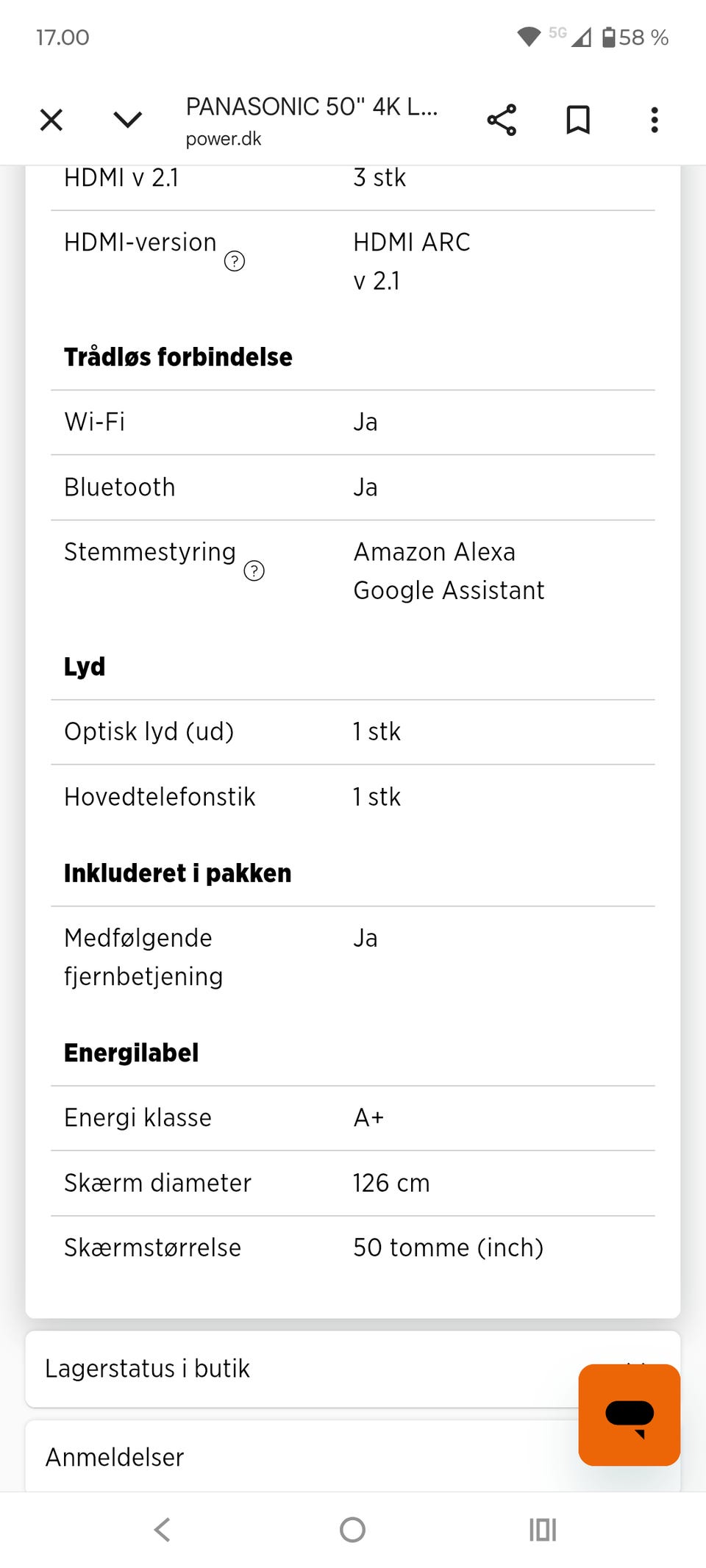Screen dimensions: 706x1568
Task: Open the three-dot overflow menu
Action: coord(654,120)
